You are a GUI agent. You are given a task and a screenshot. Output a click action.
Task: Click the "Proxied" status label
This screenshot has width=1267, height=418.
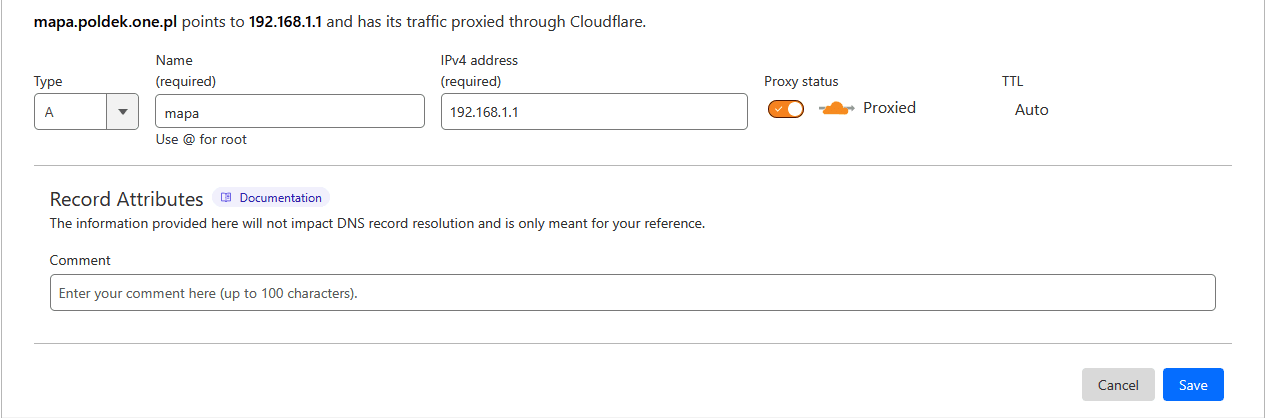889,108
